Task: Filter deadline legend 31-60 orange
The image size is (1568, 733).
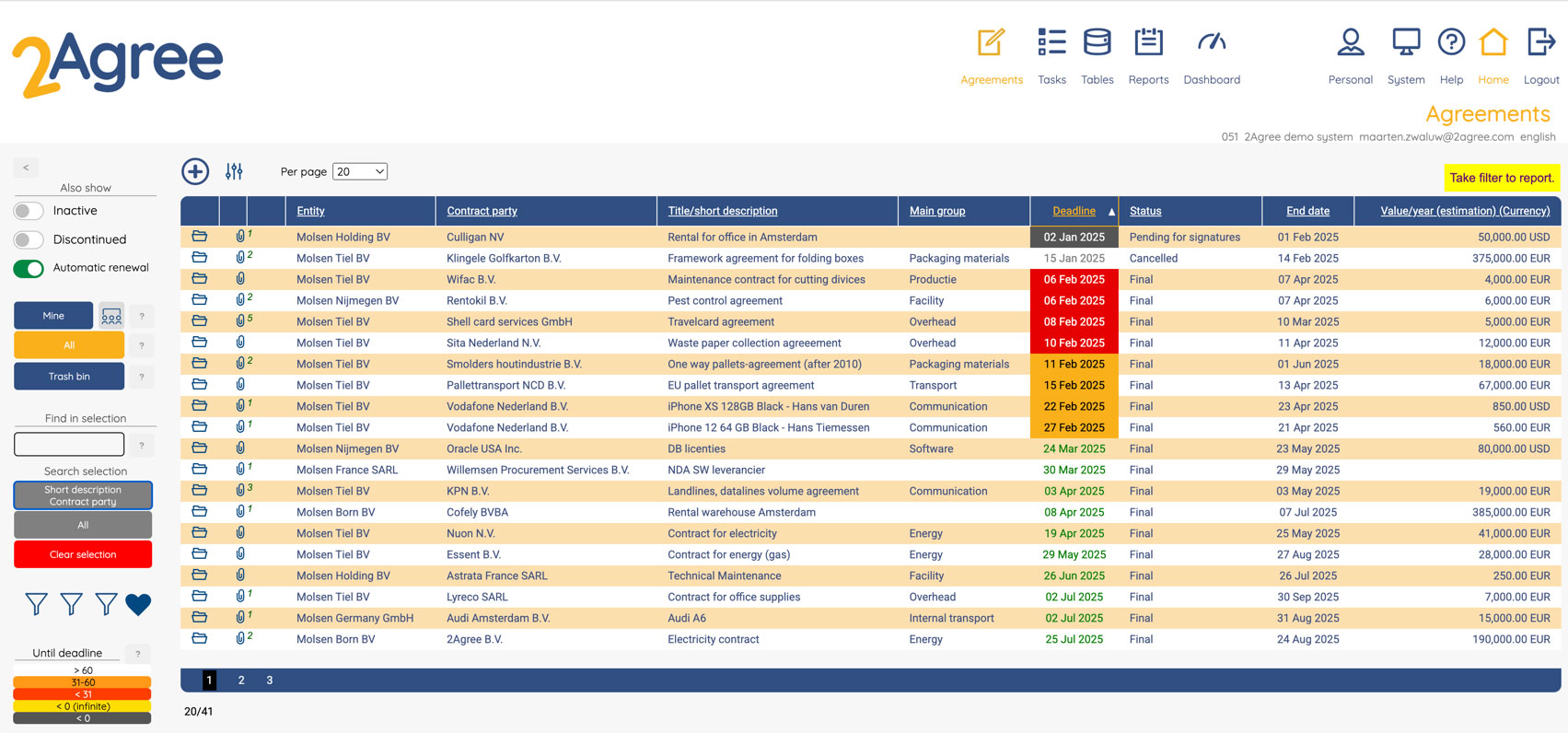Action: point(83,682)
